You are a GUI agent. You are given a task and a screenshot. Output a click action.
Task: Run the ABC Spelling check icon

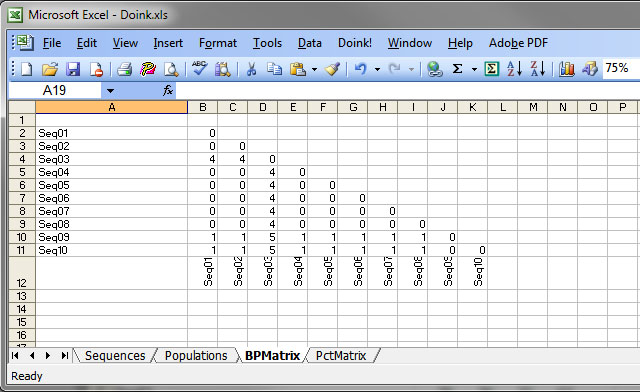tap(199, 68)
